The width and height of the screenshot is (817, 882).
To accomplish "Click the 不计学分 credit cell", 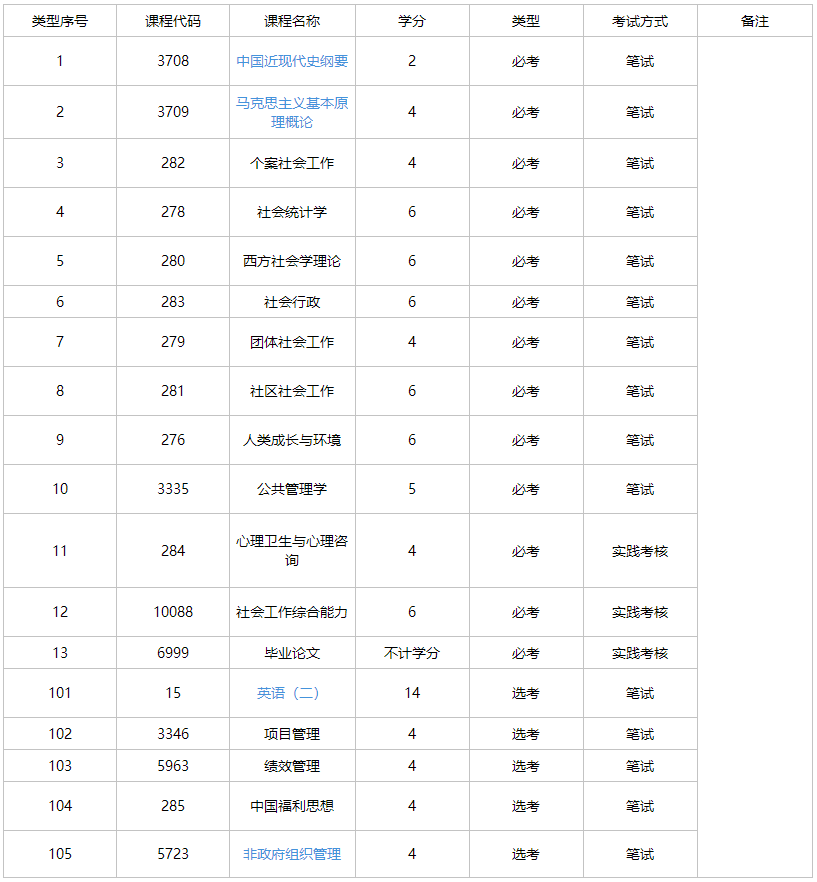I will click(412, 653).
